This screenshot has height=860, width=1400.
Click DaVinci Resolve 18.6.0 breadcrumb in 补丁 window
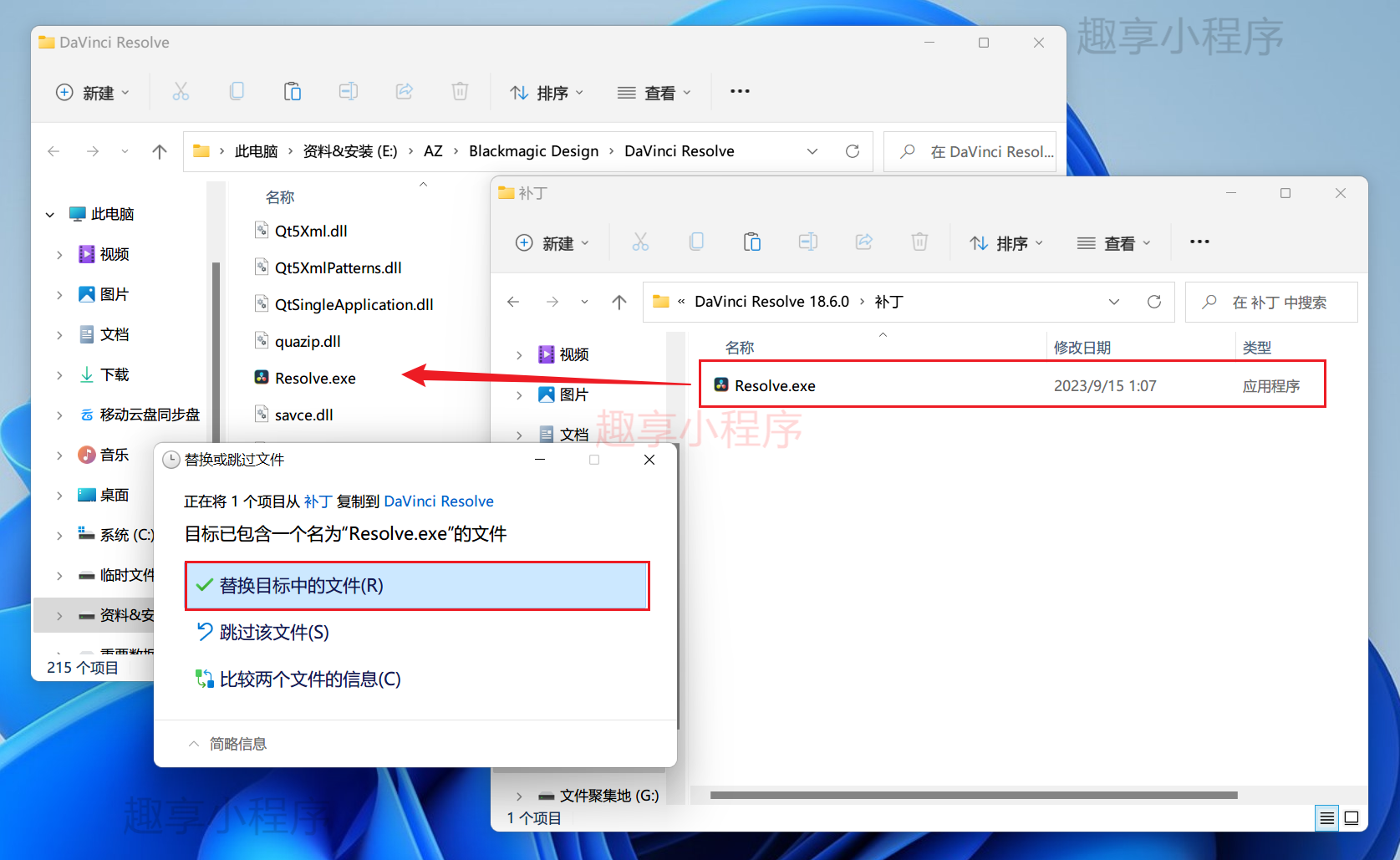[x=771, y=302]
